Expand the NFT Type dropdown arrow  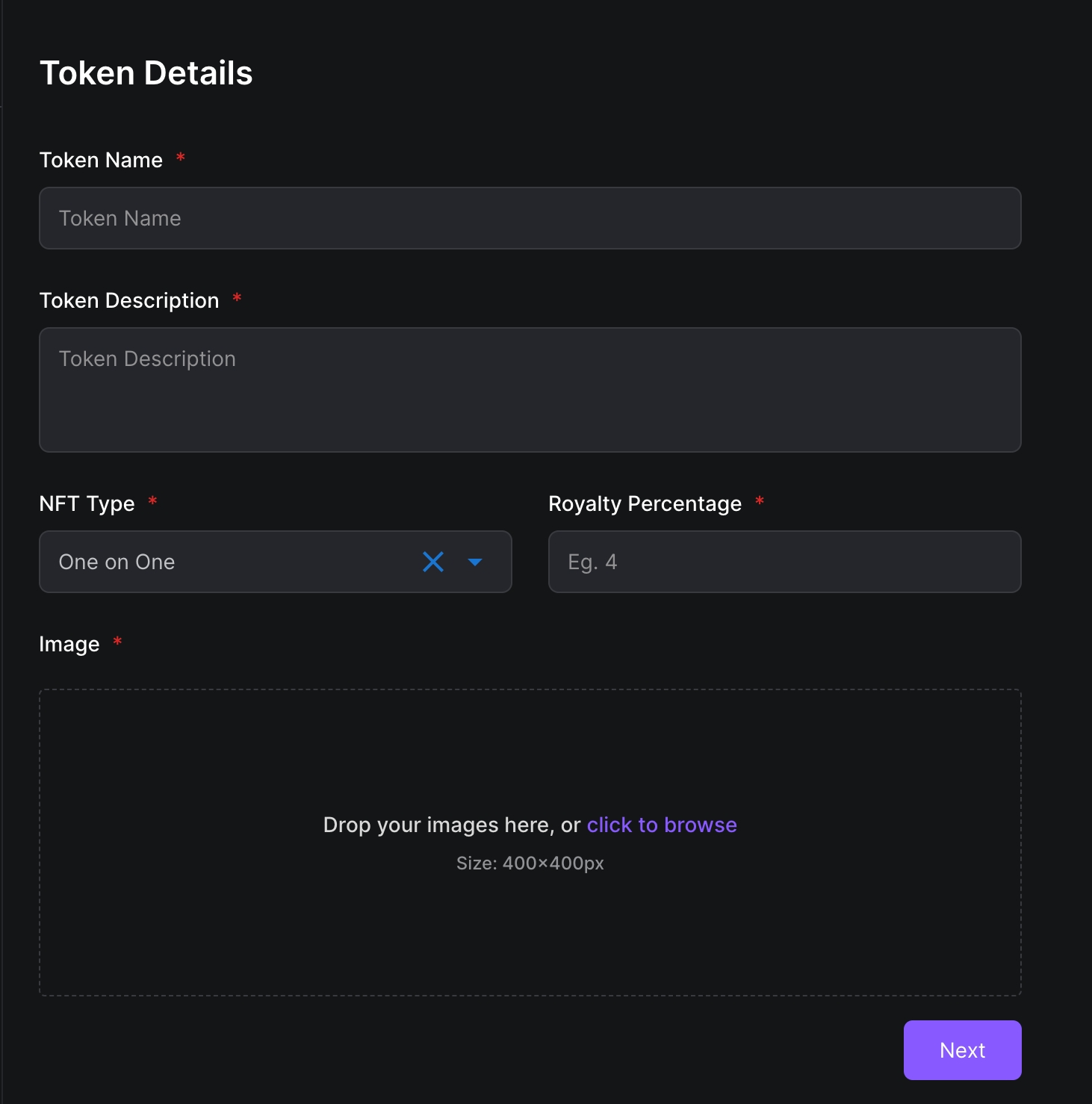pos(475,562)
